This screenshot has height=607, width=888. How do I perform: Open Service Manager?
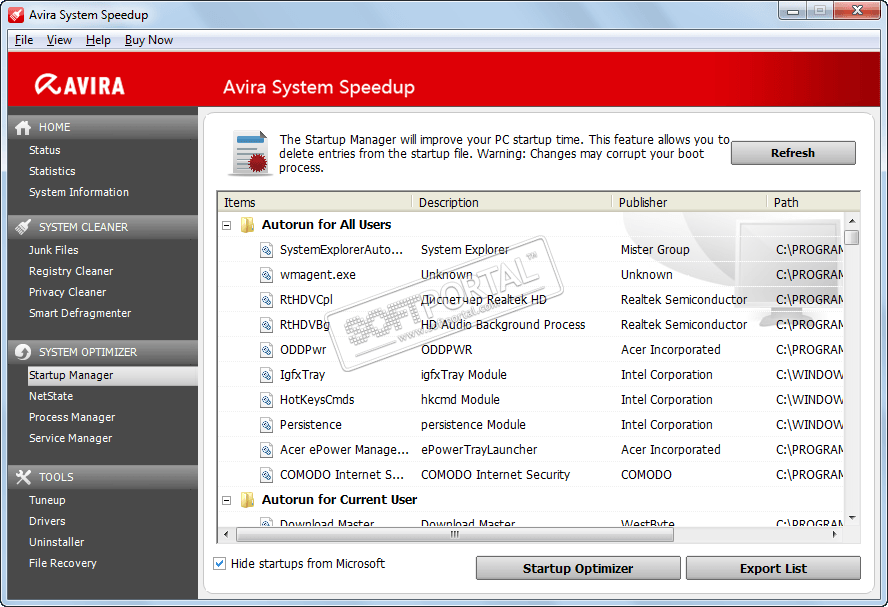coord(70,438)
